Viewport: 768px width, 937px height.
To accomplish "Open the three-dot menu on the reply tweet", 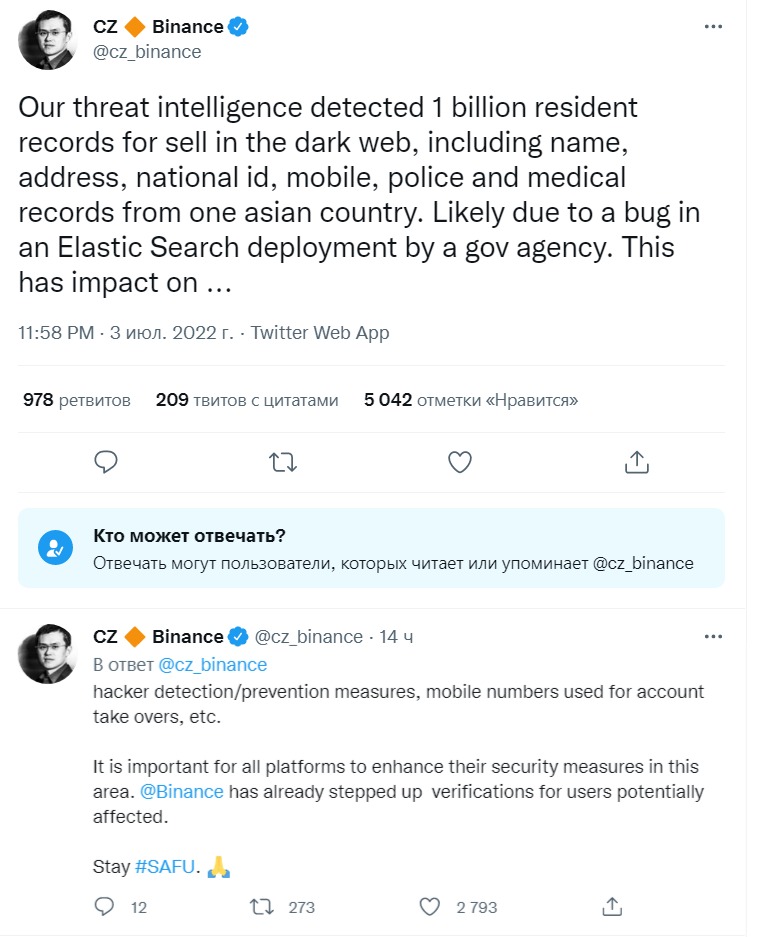I will (x=712, y=636).
